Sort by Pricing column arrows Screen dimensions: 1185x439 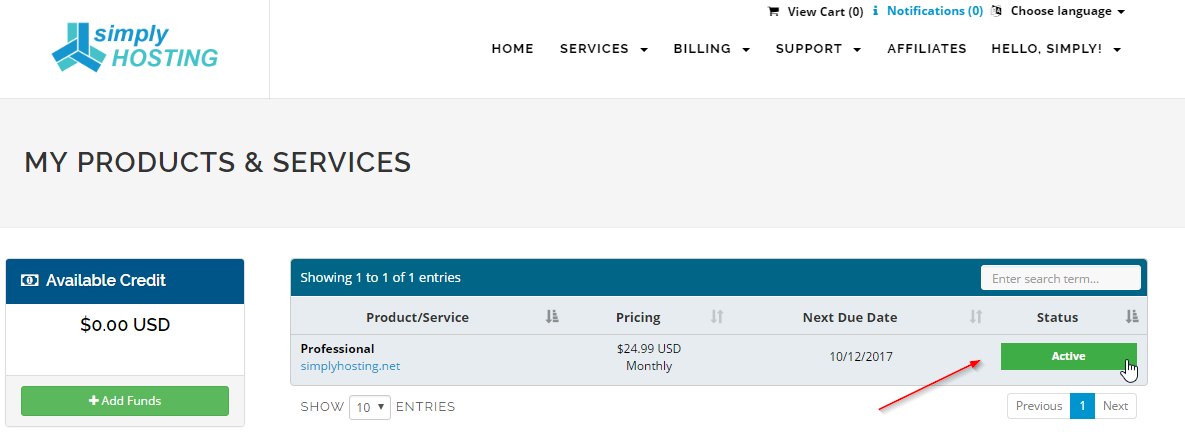click(717, 317)
